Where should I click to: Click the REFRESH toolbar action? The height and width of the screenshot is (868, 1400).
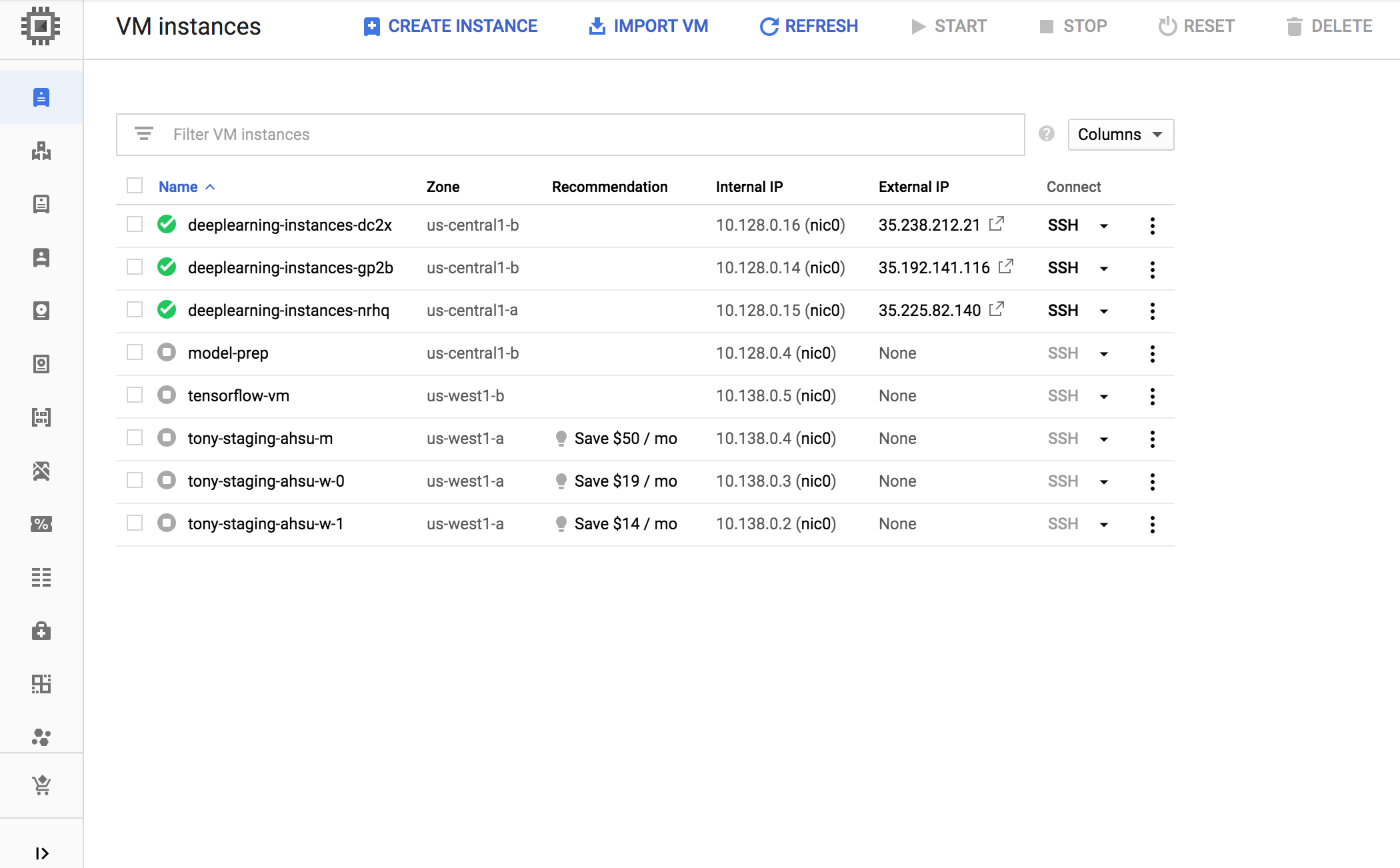point(807,26)
